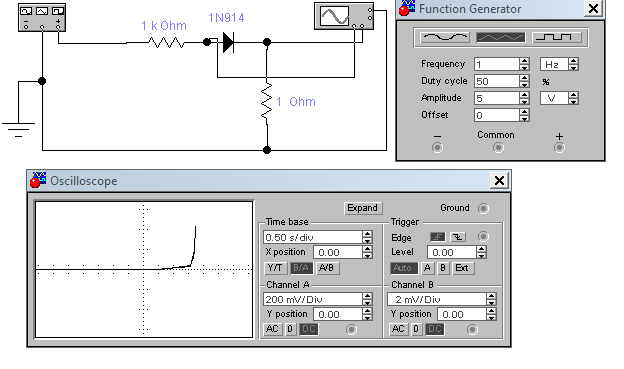Image resolution: width=624 pixels, height=369 pixels.
Task: Adjust Time base s/div spinner
Action: (367, 237)
